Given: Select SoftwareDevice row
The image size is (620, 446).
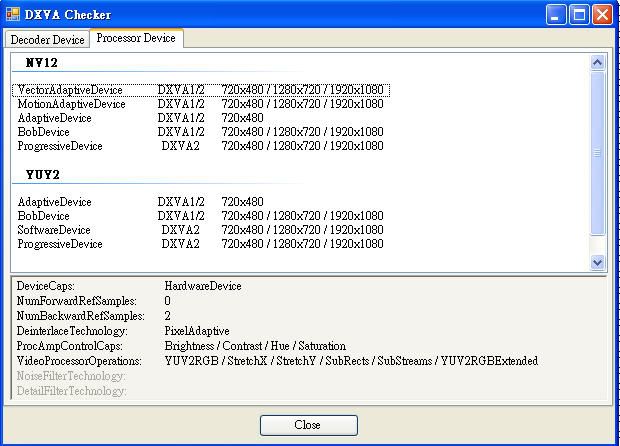Looking at the screenshot, I should [201, 230].
